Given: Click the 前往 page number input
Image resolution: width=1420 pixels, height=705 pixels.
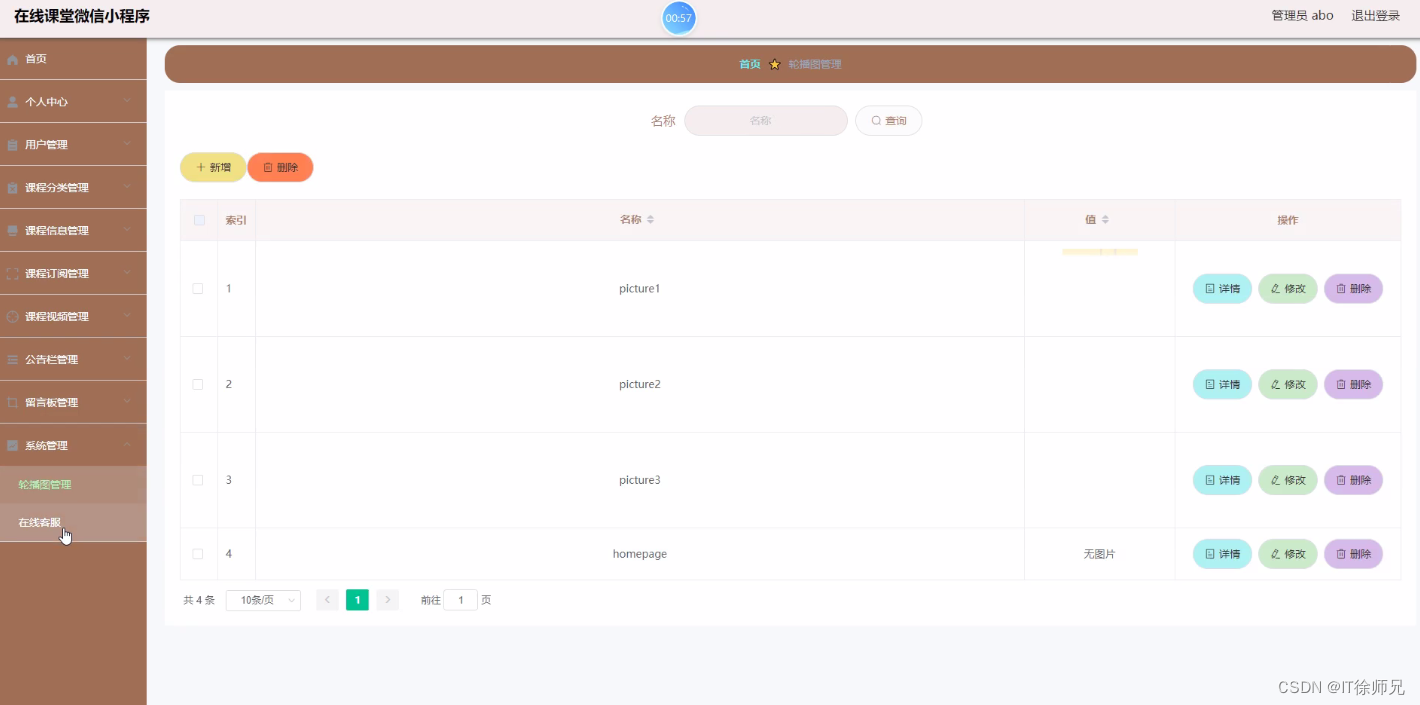Looking at the screenshot, I should (460, 600).
